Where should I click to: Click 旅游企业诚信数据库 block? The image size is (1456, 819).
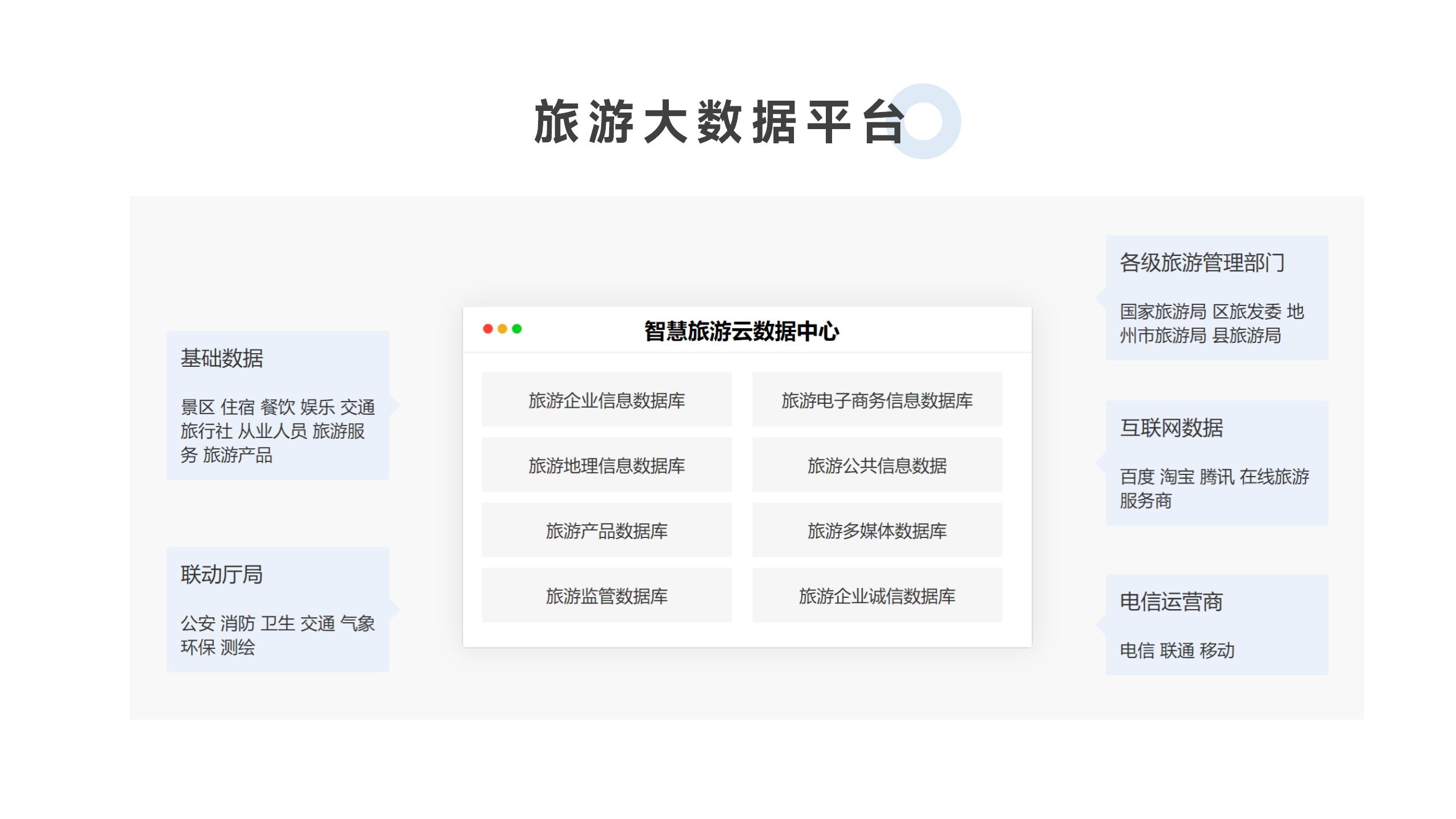[876, 595]
